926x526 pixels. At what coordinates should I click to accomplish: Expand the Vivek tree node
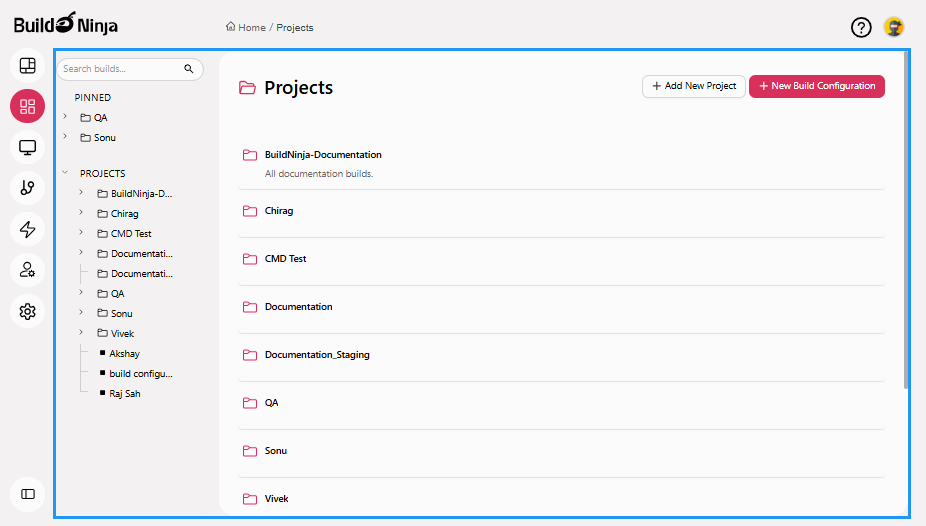point(81,333)
